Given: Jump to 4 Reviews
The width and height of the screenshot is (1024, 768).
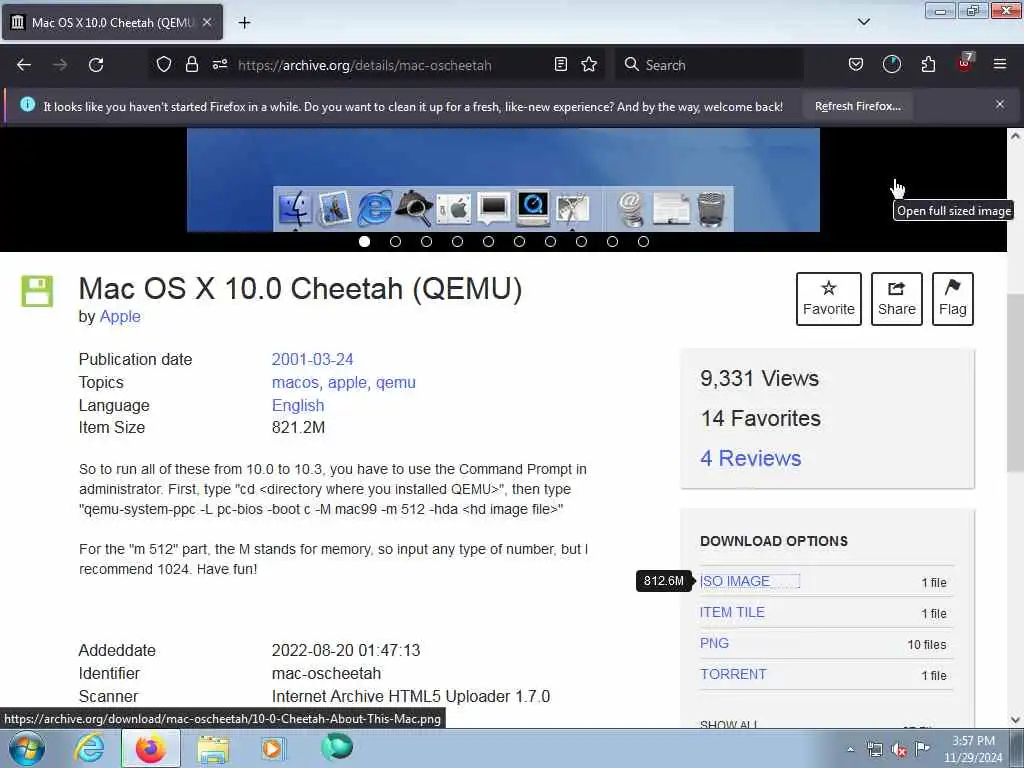Looking at the screenshot, I should pos(750,458).
